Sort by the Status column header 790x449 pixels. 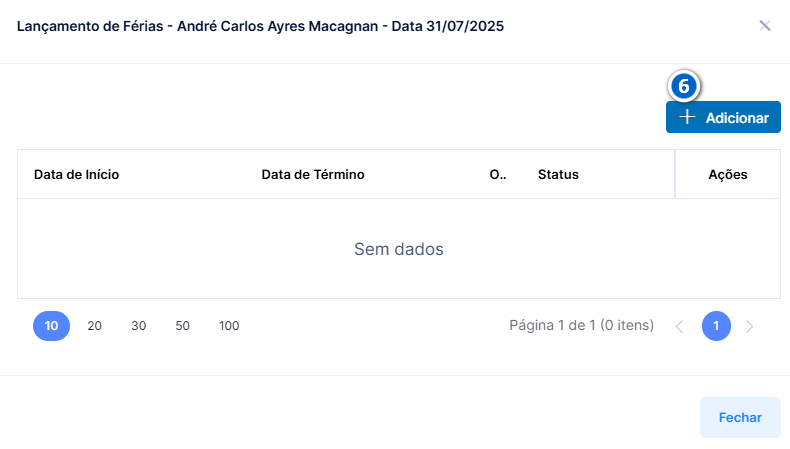558,174
